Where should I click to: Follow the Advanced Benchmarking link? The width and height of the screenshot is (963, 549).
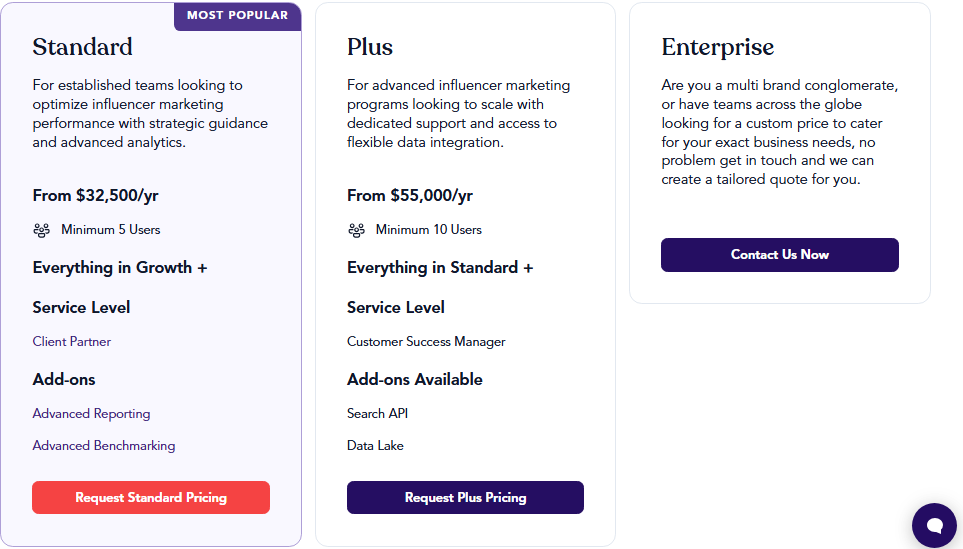pos(104,446)
